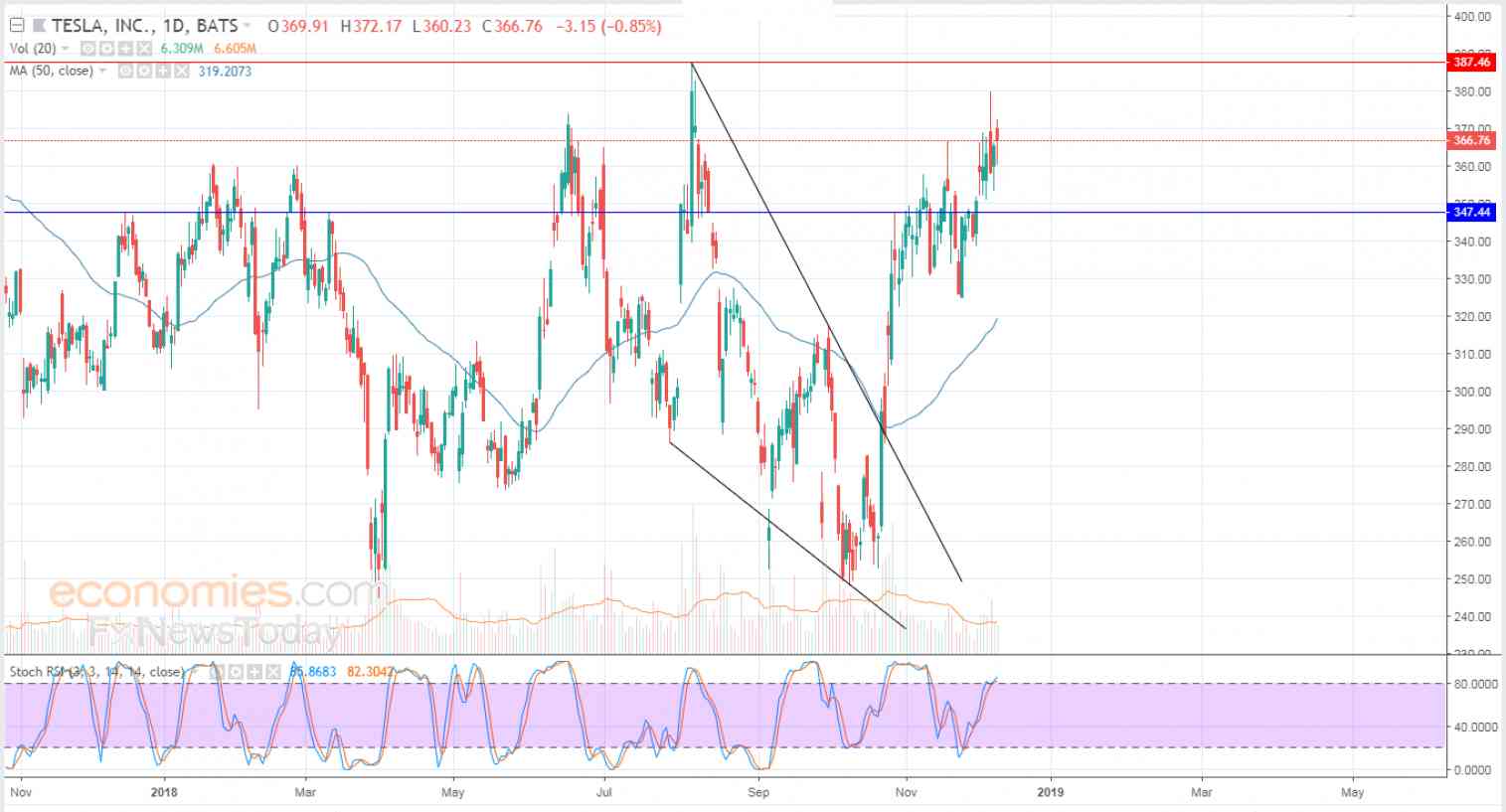Viewport: 1506px width, 812px height.
Task: Click the Jul label on the time axis
Action: point(603,792)
